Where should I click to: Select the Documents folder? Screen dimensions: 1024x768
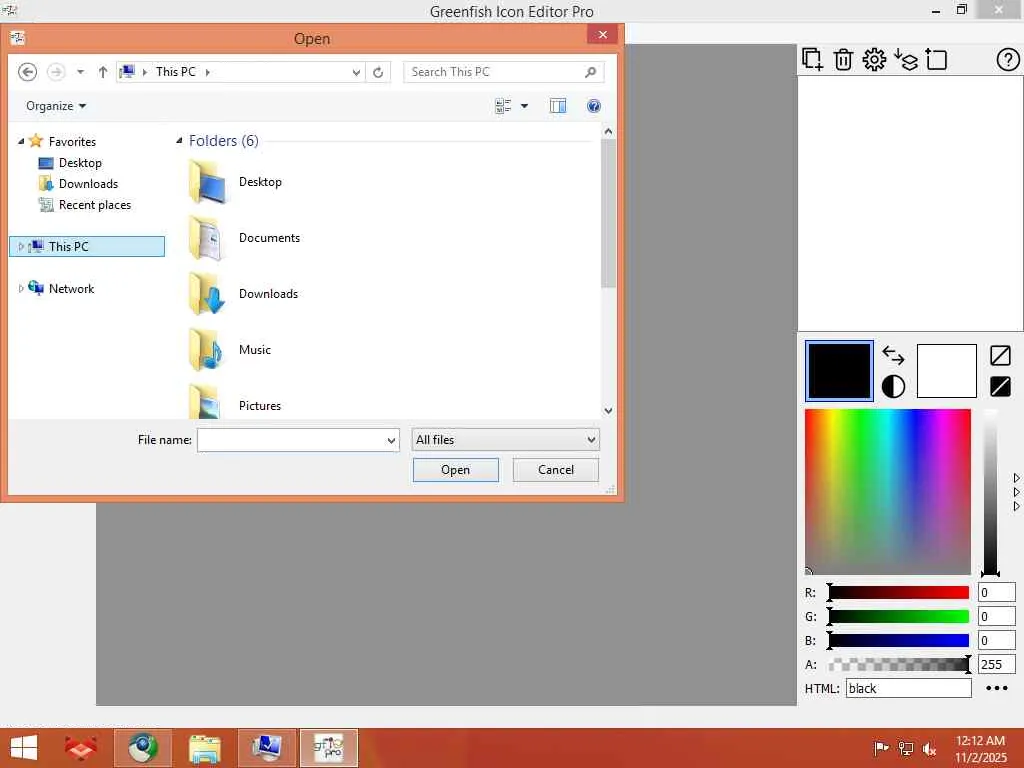pos(269,238)
